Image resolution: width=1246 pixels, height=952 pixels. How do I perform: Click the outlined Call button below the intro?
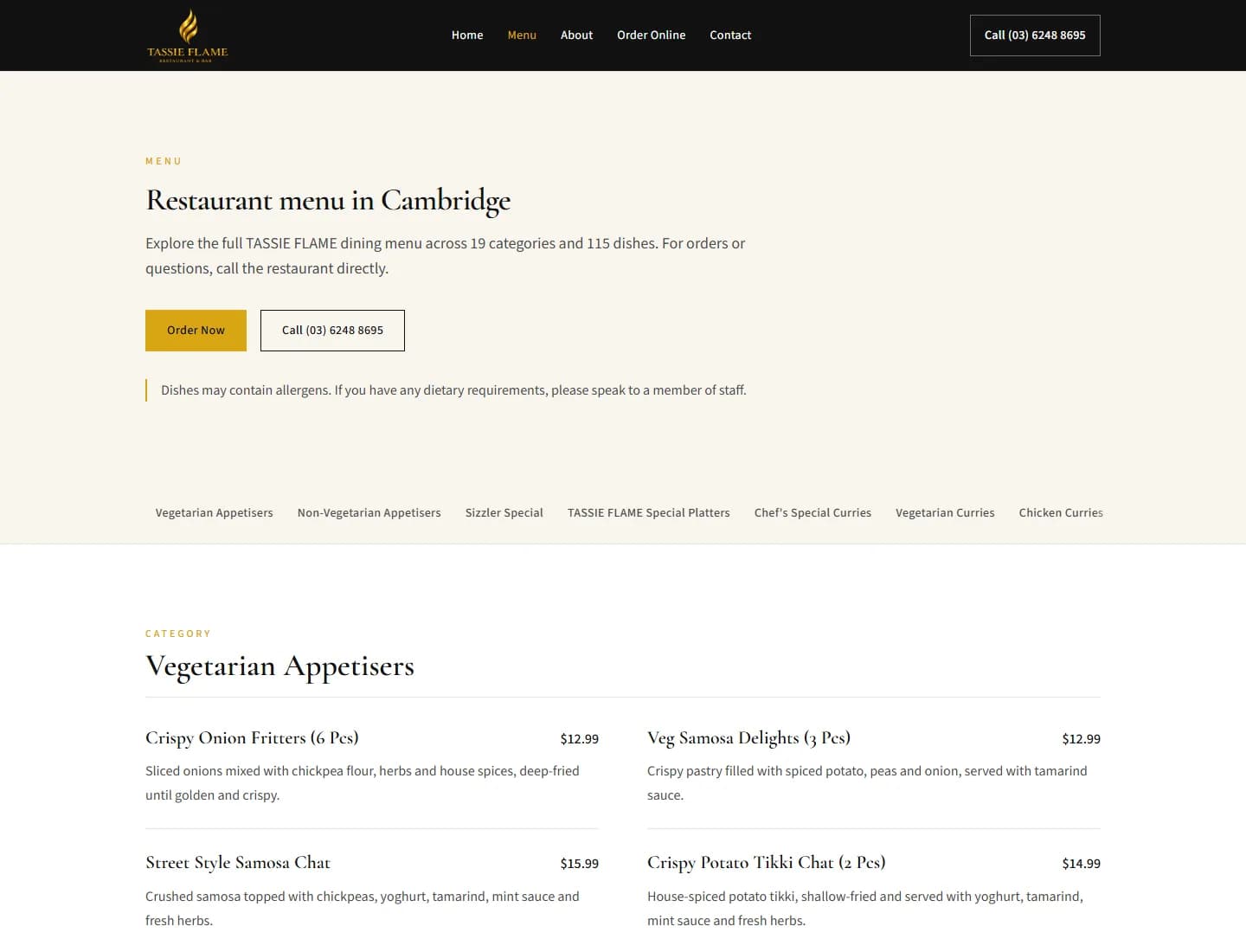tap(332, 331)
